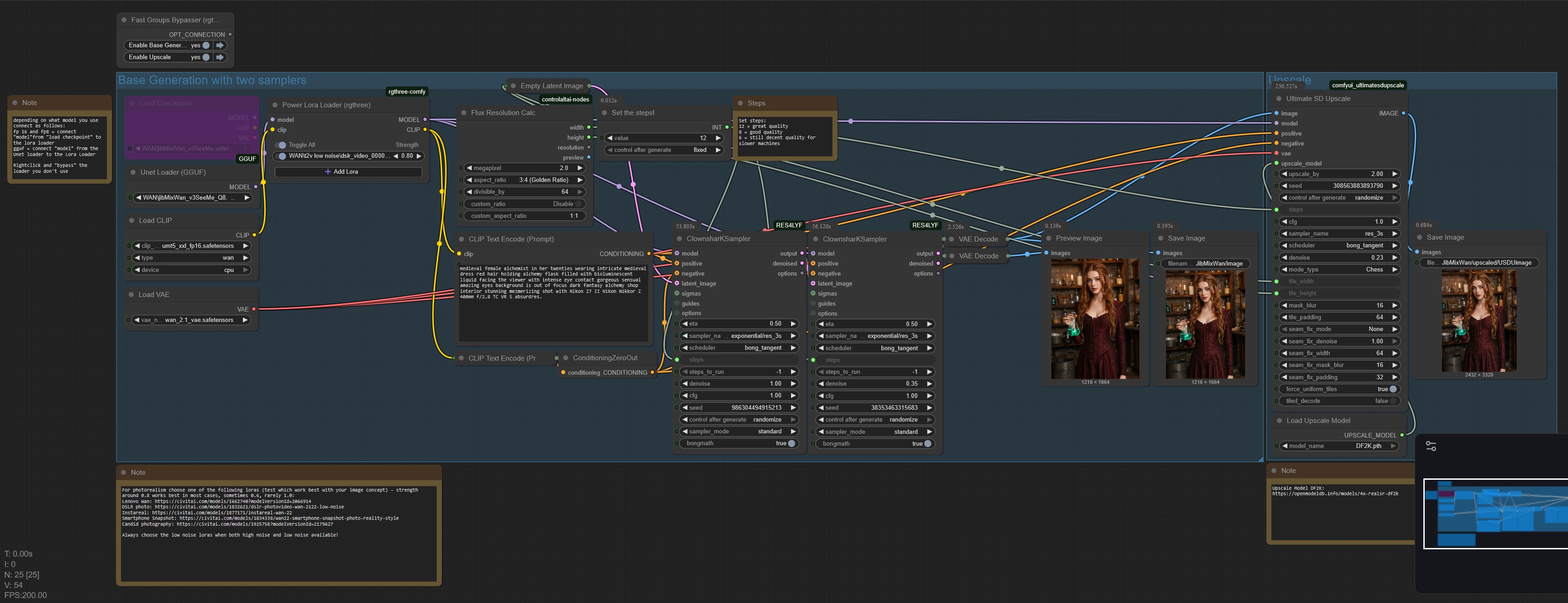This screenshot has height=603, width=1568.
Task: Increase the lora strength 0.80 with right arrow
Action: tap(419, 156)
